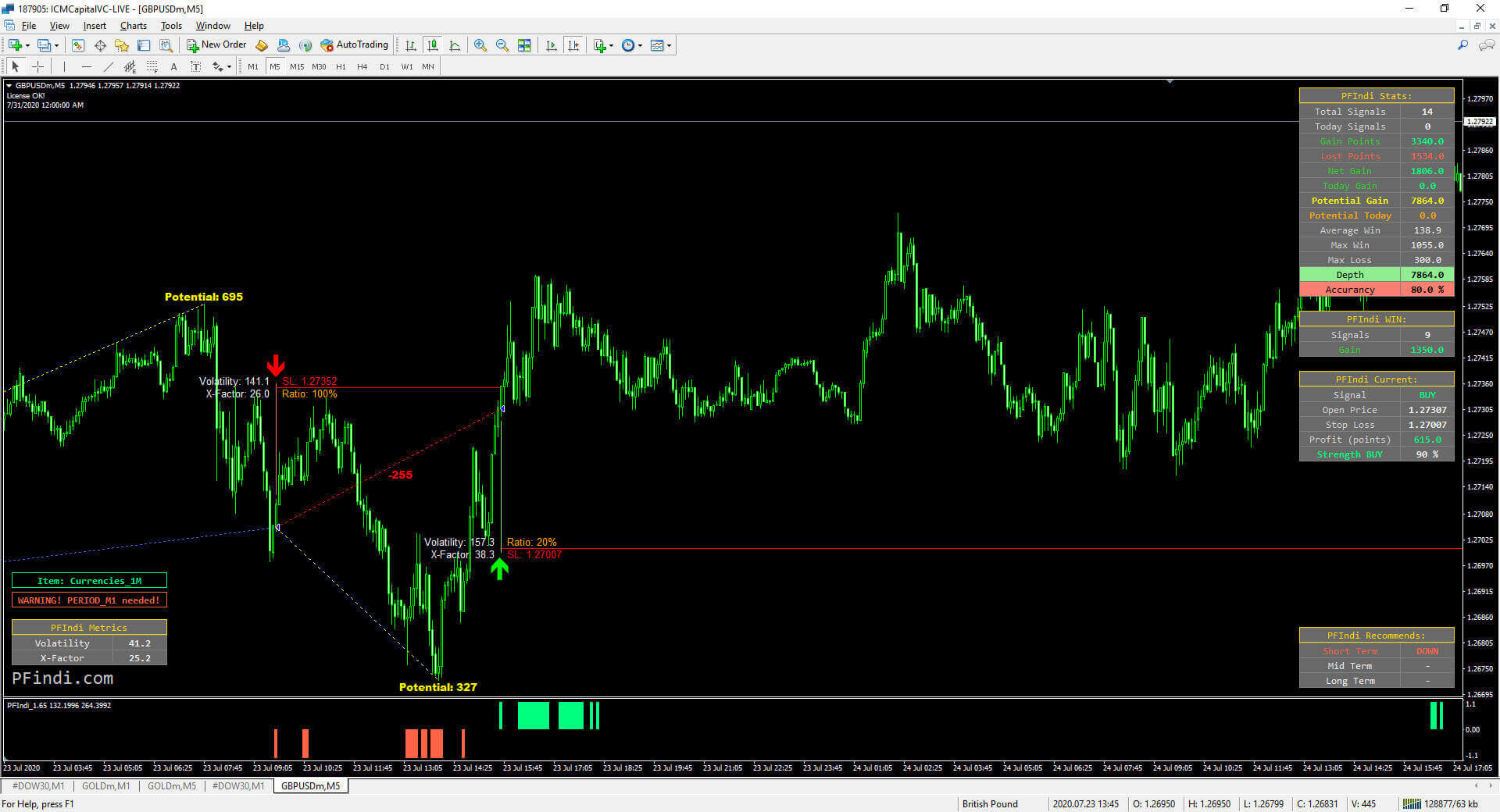Open the chart templates dropdown

coord(670,45)
